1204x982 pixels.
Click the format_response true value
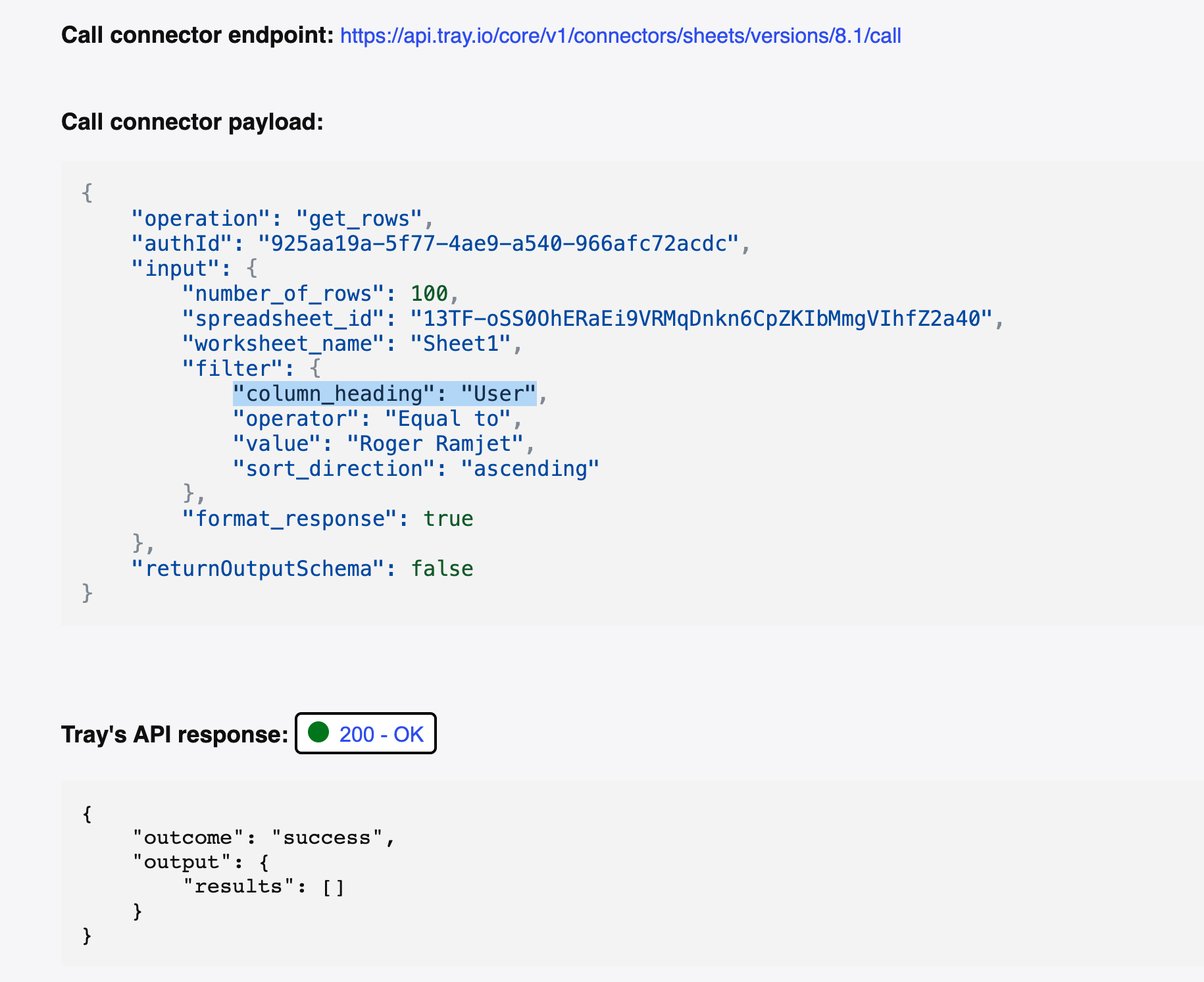(448, 519)
